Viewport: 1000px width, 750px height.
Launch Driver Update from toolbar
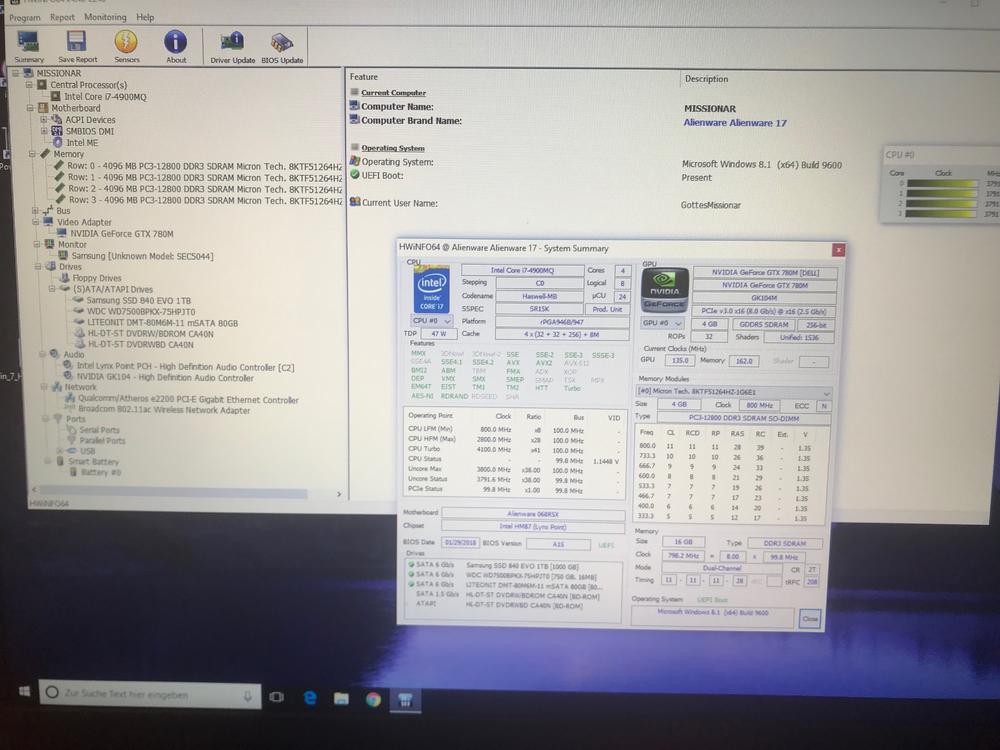point(232,43)
